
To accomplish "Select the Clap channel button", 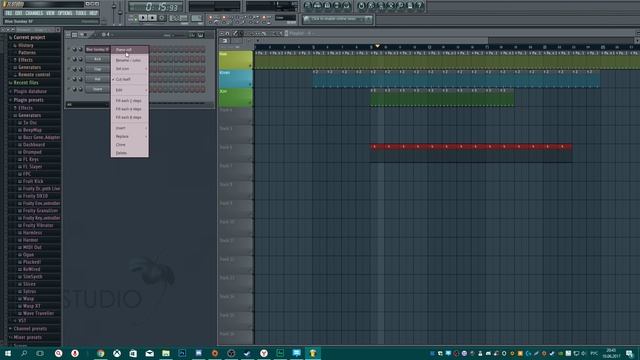I will [x=98, y=69].
